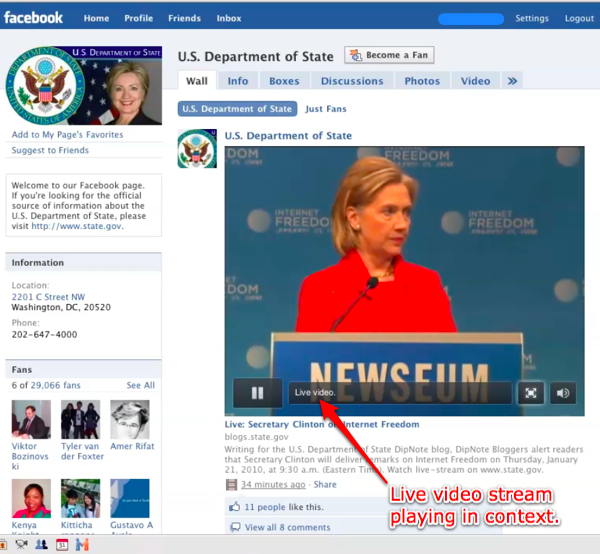Click the Information section header

coord(83,262)
